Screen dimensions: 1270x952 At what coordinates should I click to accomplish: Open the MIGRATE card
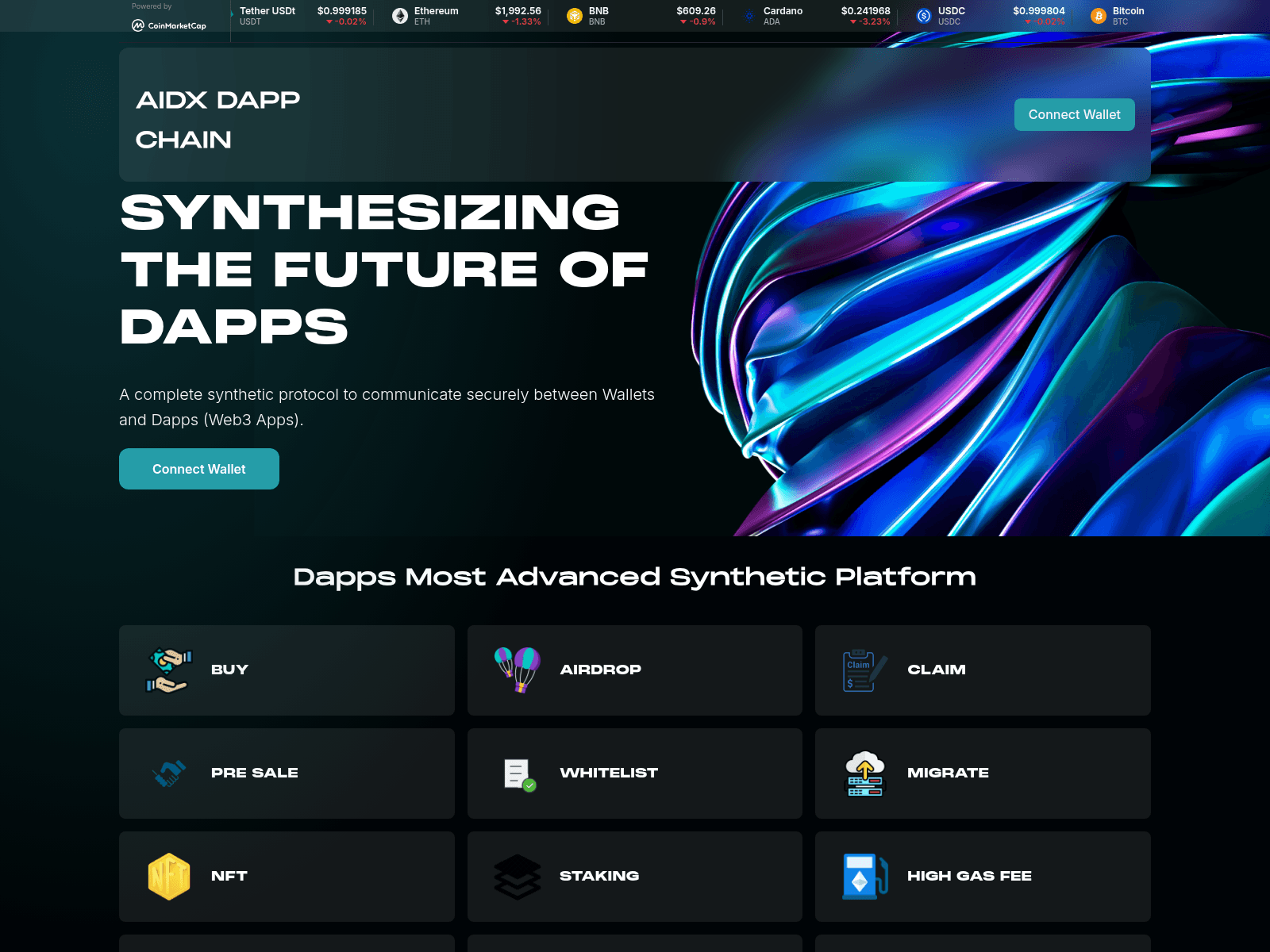pyautogui.click(x=983, y=773)
